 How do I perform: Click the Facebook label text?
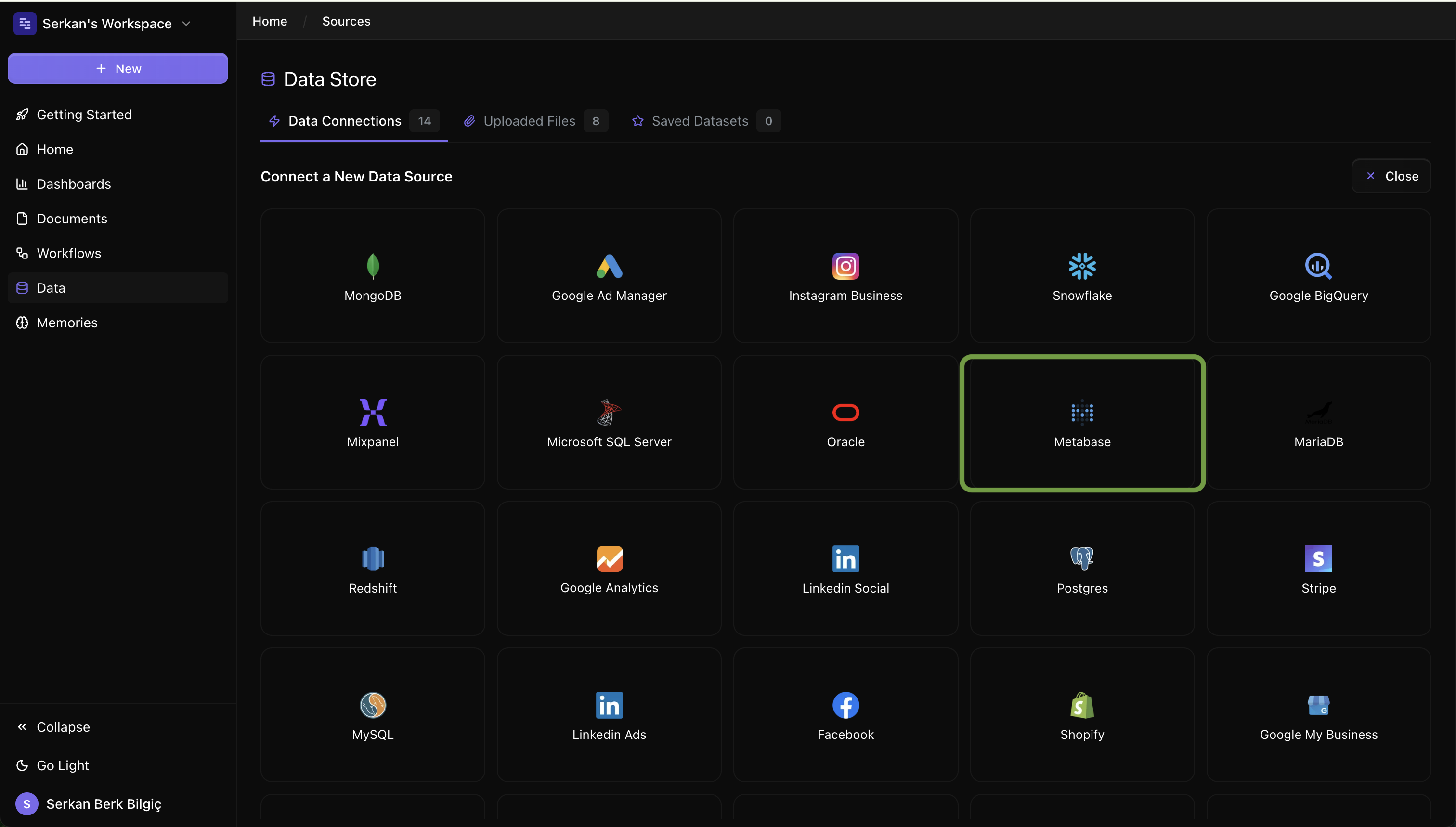[845, 735]
